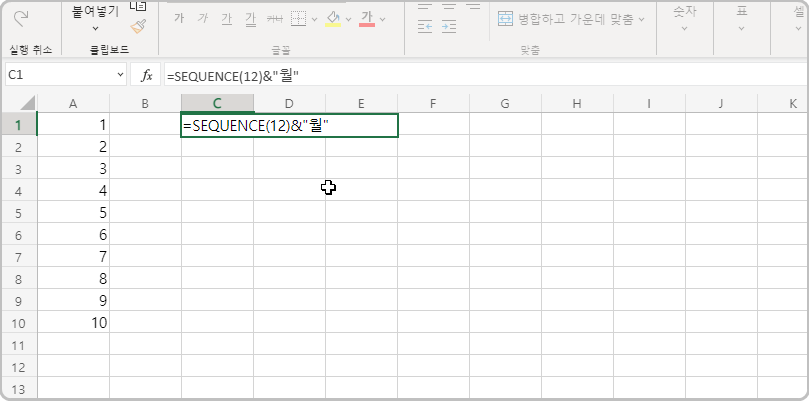This screenshot has width=809, height=409.
Task: Select column I header
Action: (649, 104)
